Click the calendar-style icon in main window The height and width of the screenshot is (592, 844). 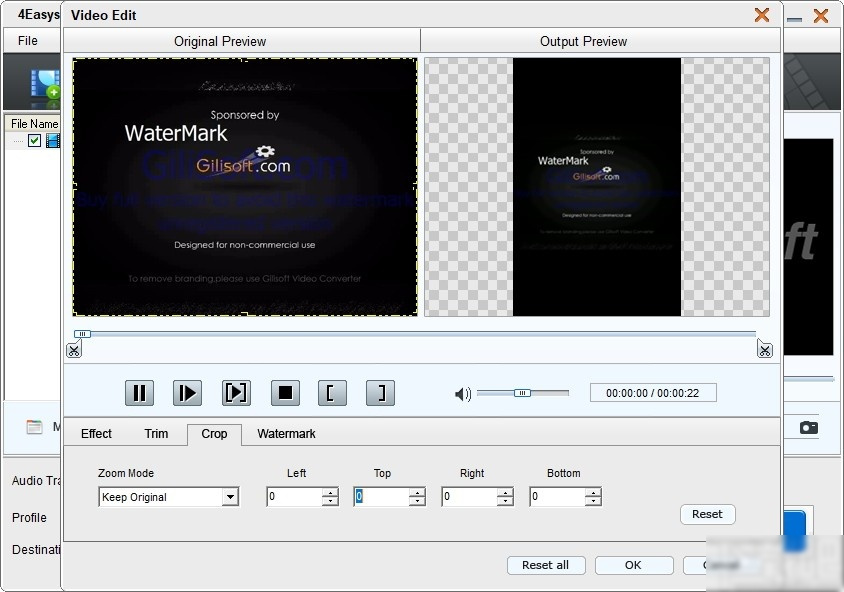pos(34,427)
